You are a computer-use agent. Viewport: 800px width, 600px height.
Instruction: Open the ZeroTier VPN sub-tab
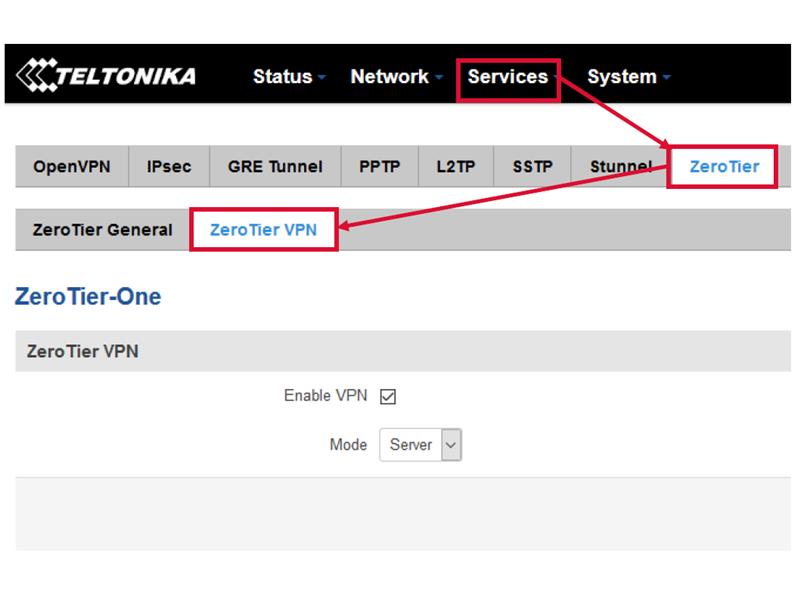(263, 230)
